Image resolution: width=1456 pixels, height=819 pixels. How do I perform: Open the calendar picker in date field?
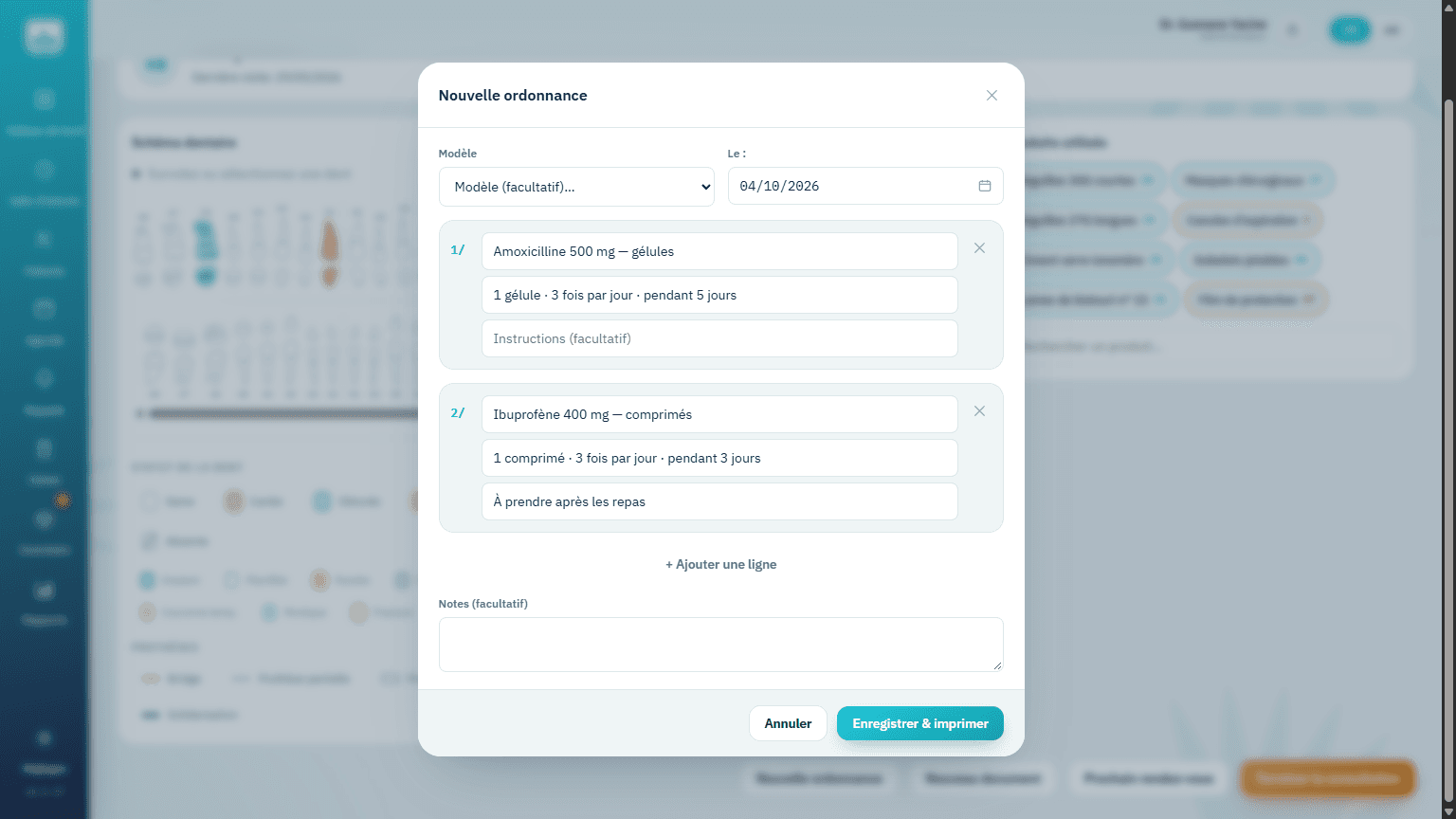point(985,186)
